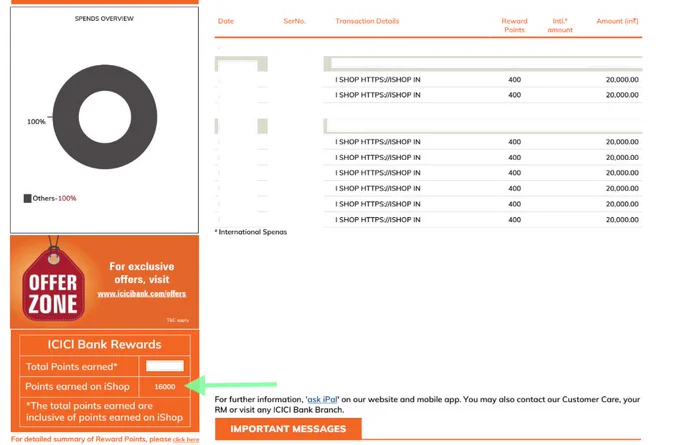Select the 'Points earned on iShop' label
The width and height of the screenshot is (680, 445).
[77, 386]
